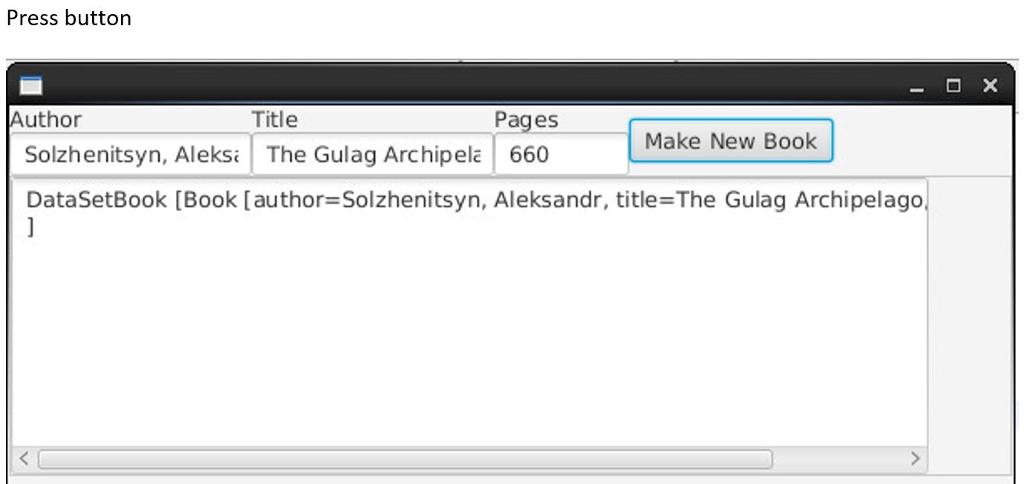Focus the Author text field
This screenshot has height=484, width=1024.
pyautogui.click(x=131, y=155)
